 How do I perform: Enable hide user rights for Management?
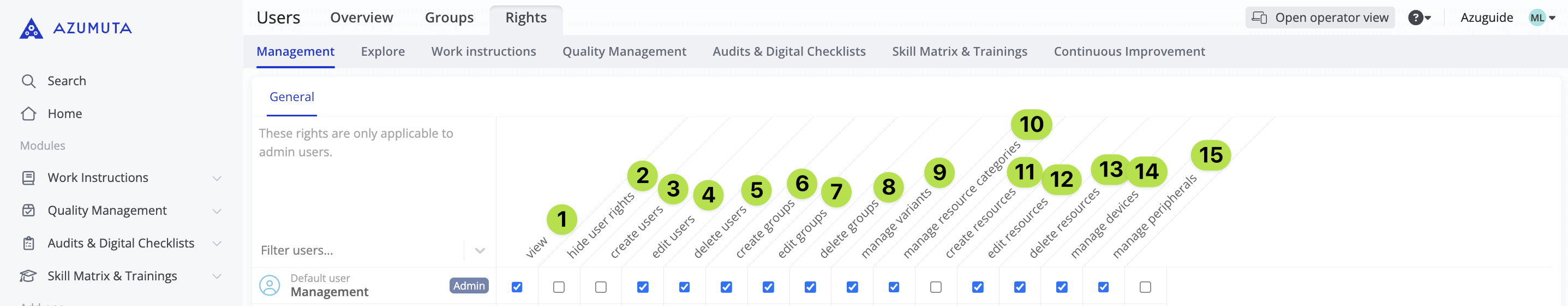(559, 287)
